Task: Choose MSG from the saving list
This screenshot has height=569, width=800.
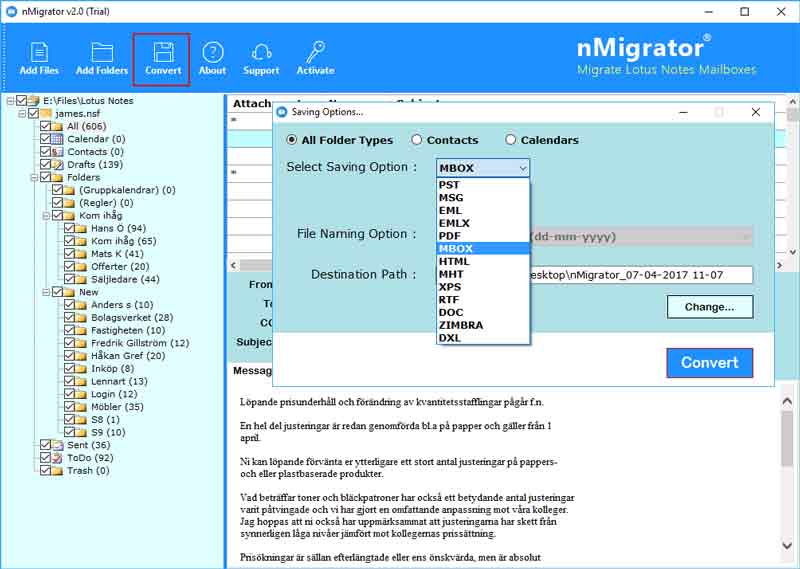Action: pos(483,197)
